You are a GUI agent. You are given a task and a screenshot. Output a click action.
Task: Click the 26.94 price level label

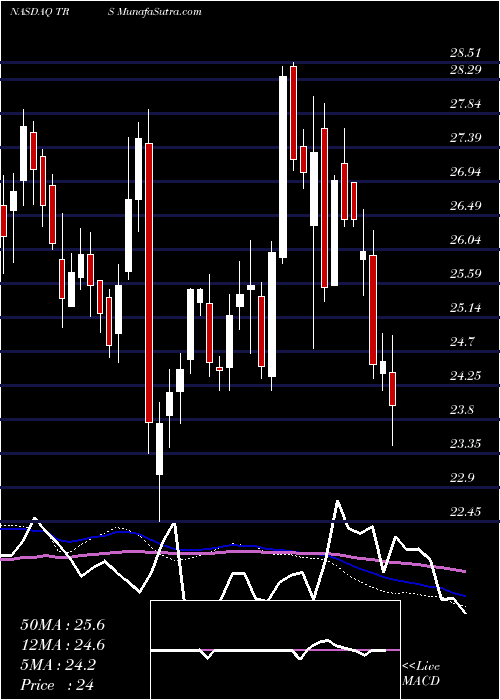pyautogui.click(x=465, y=172)
